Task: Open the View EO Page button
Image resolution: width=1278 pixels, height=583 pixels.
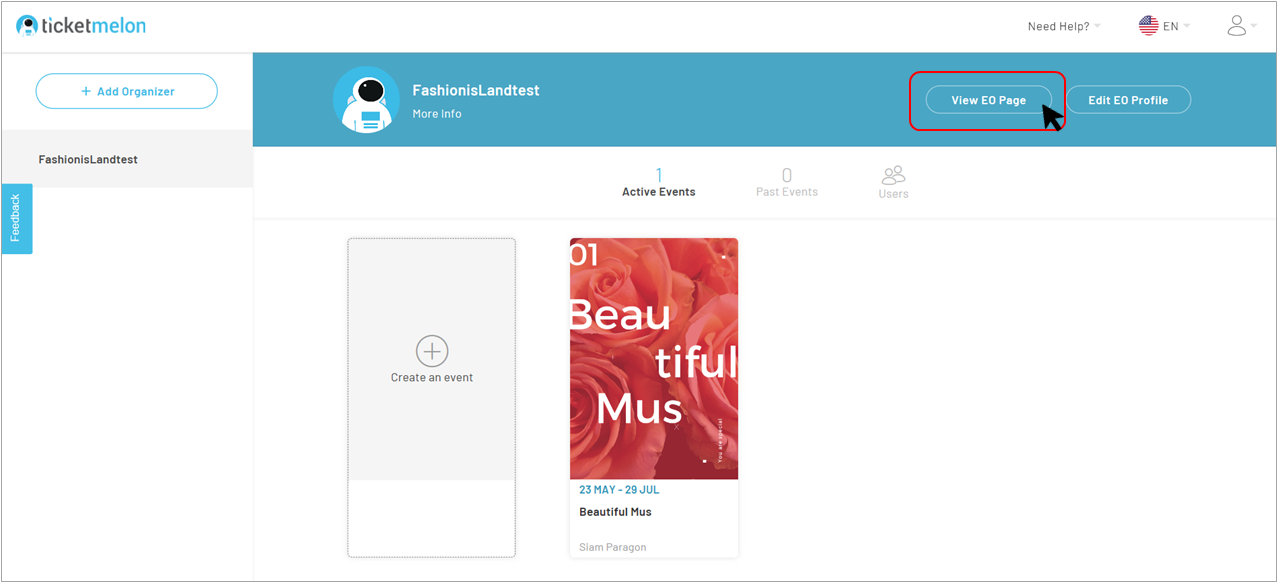Action: click(x=988, y=100)
